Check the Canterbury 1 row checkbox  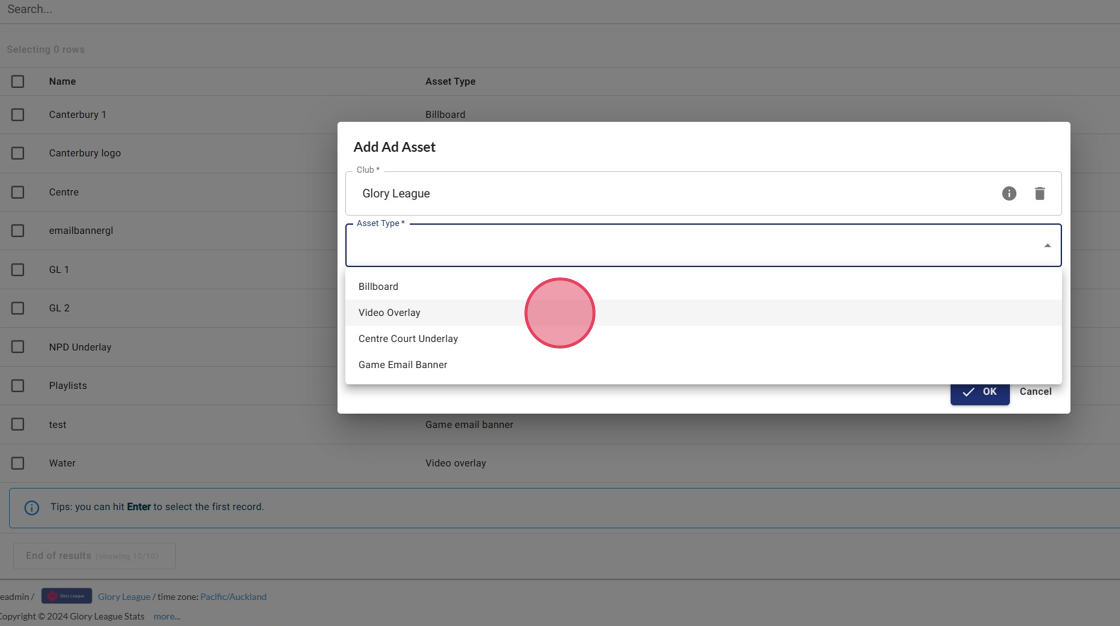tap(18, 115)
